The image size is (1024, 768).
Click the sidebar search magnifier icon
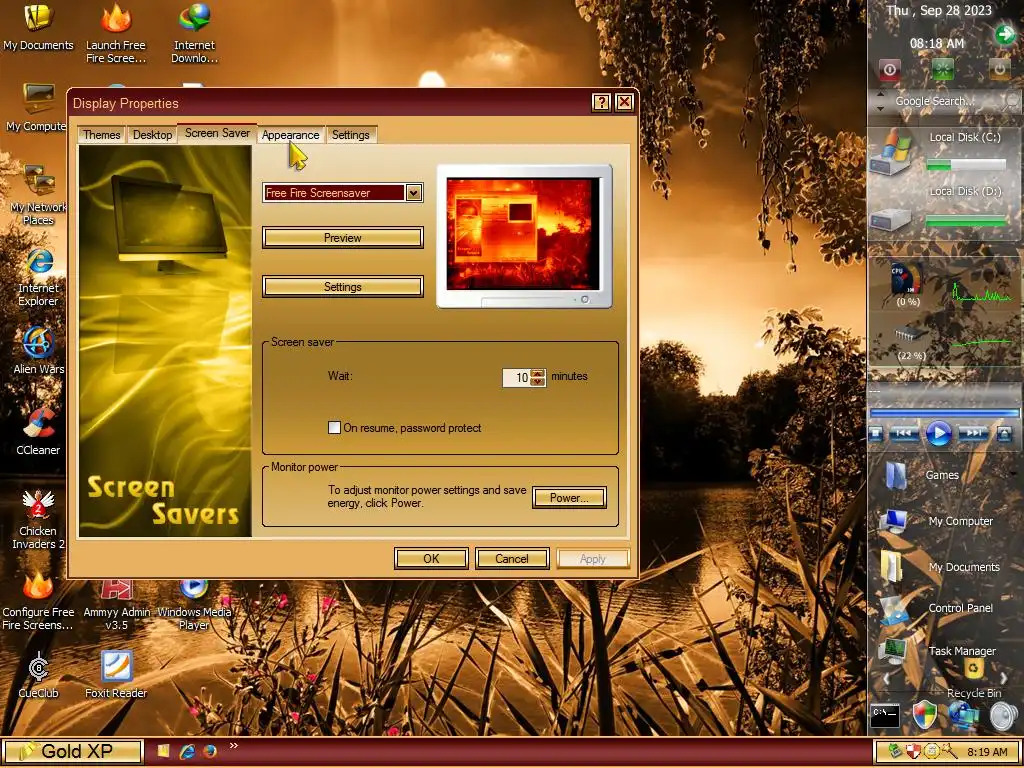coord(1012,101)
